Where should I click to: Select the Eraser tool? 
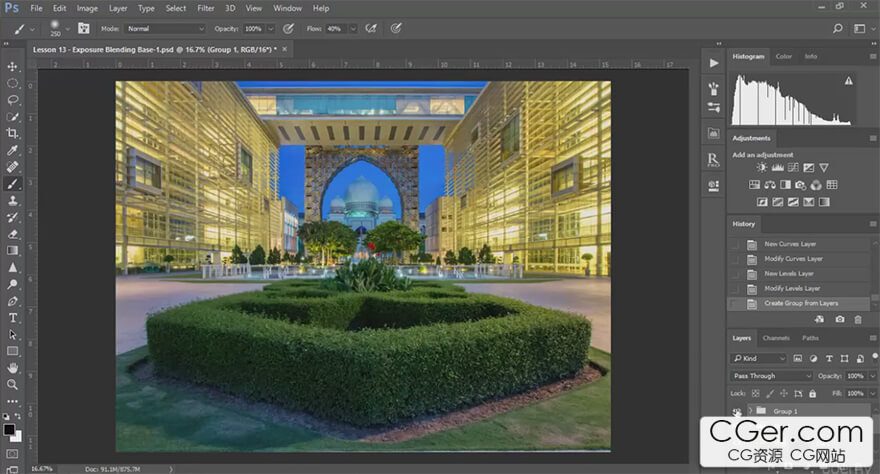click(x=12, y=234)
